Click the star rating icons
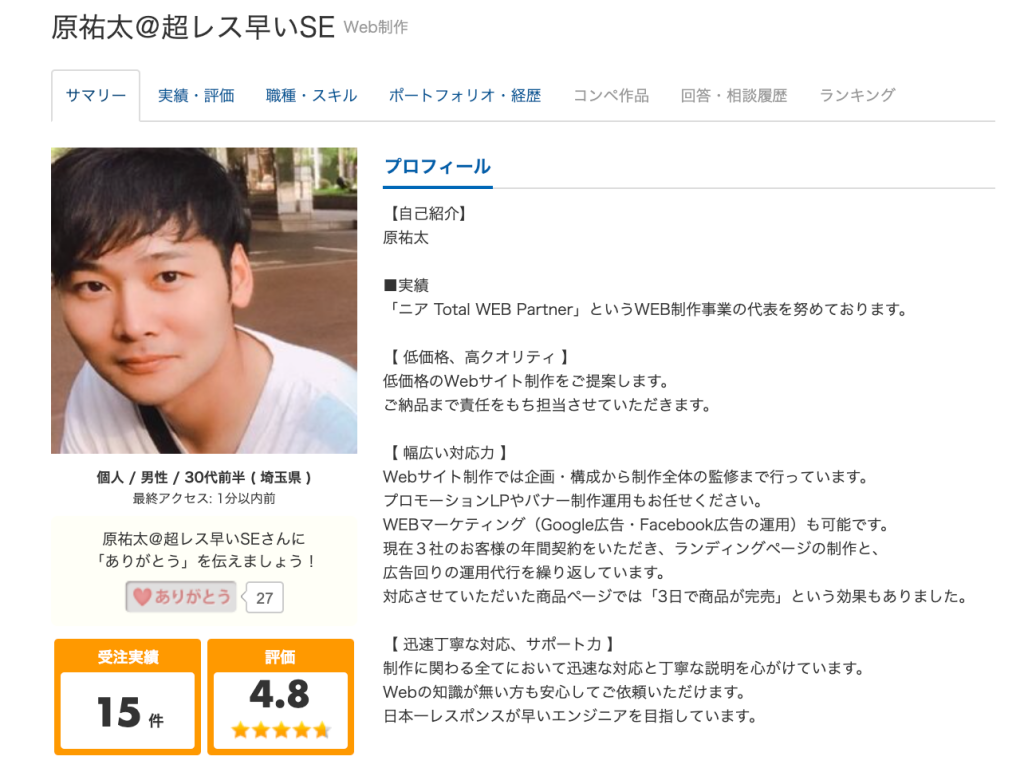1024x768 pixels. (281, 729)
